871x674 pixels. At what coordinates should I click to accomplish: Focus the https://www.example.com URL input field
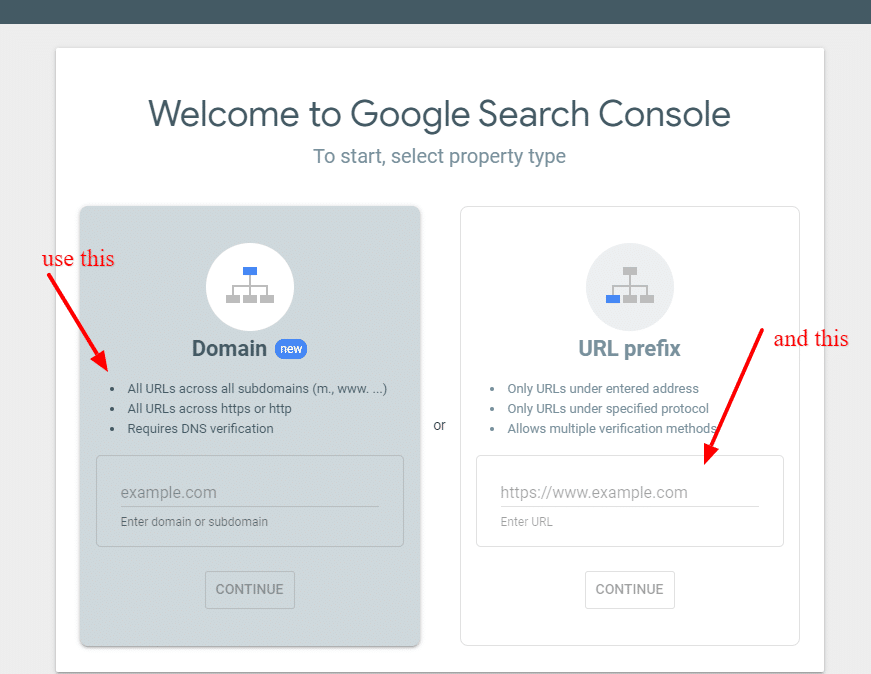629,493
